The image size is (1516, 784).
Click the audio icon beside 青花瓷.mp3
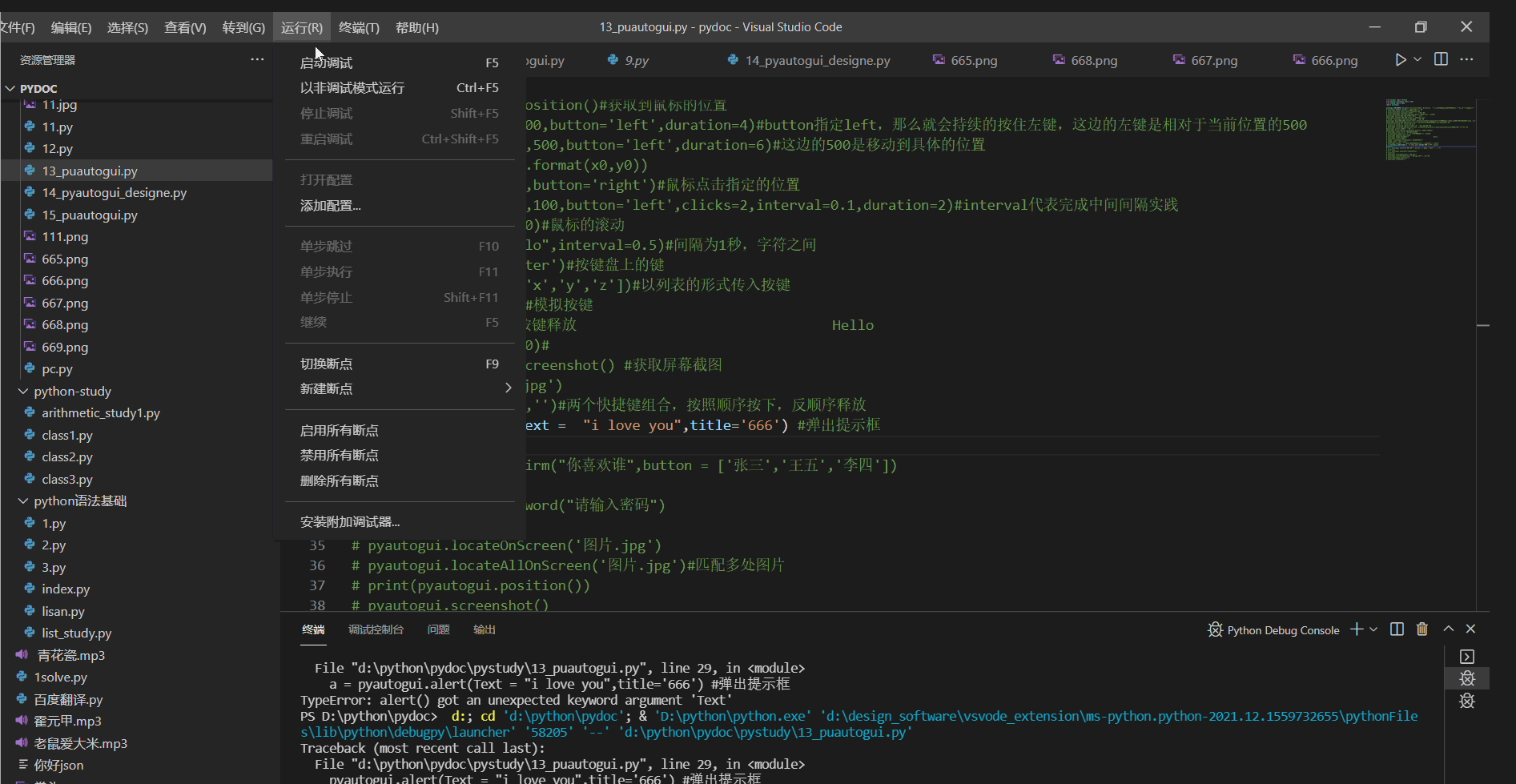22,655
